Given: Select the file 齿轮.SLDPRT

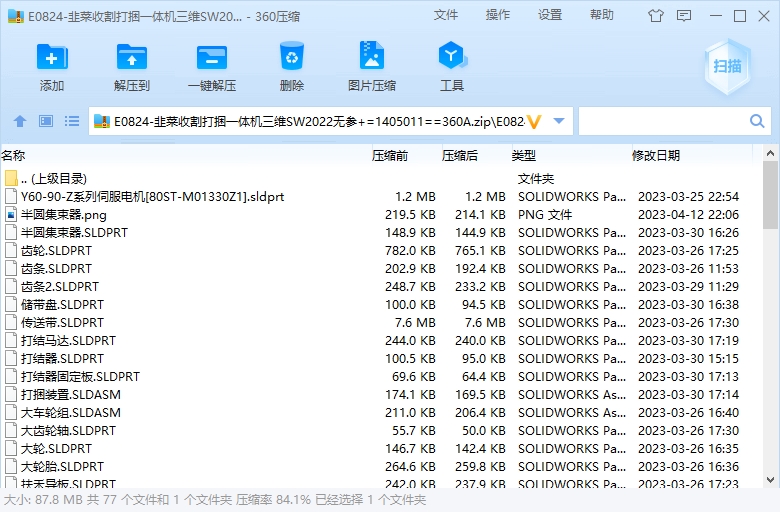Looking at the screenshot, I should (381, 251).
